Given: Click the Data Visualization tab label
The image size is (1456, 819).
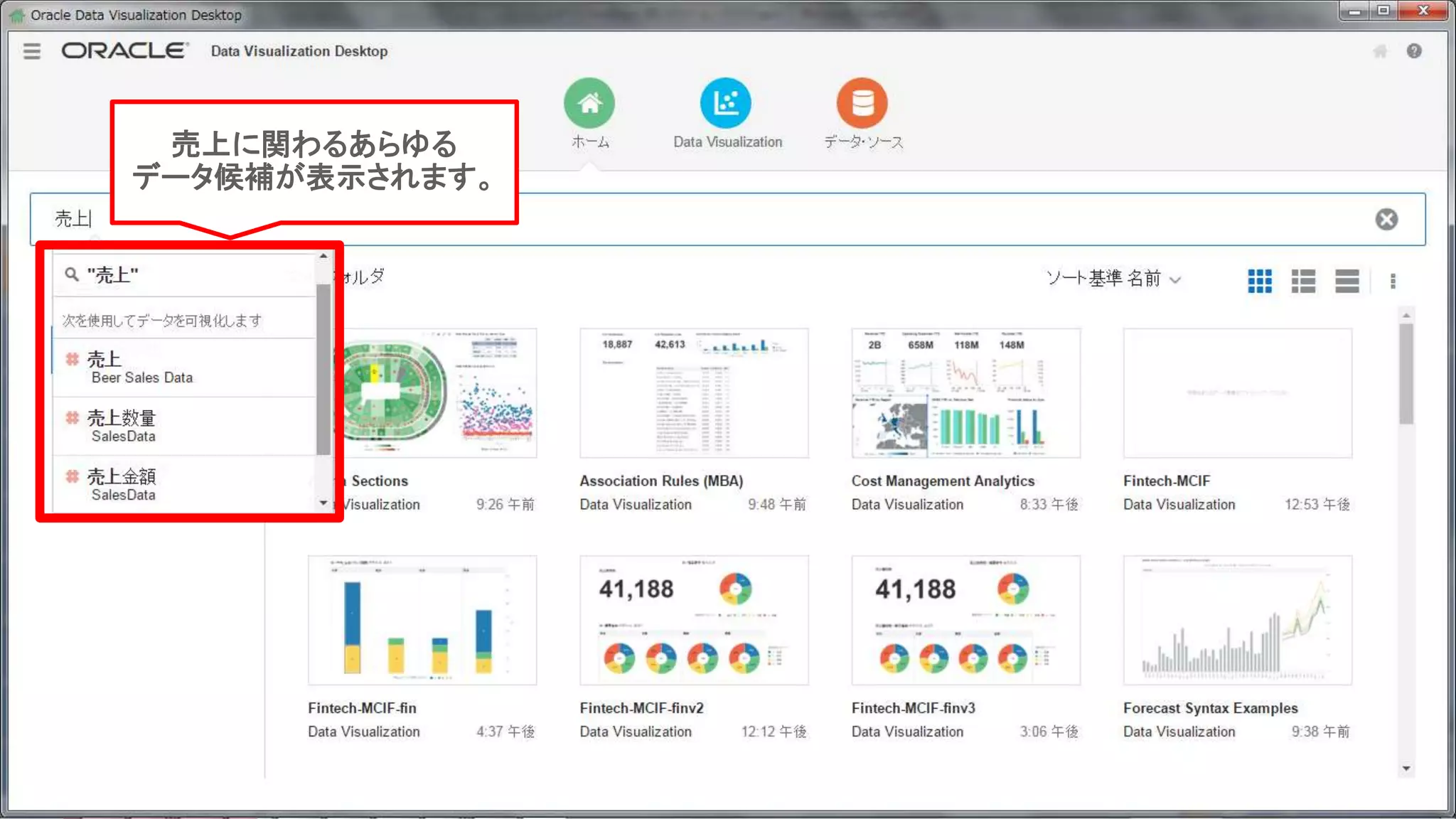Looking at the screenshot, I should pos(727,142).
